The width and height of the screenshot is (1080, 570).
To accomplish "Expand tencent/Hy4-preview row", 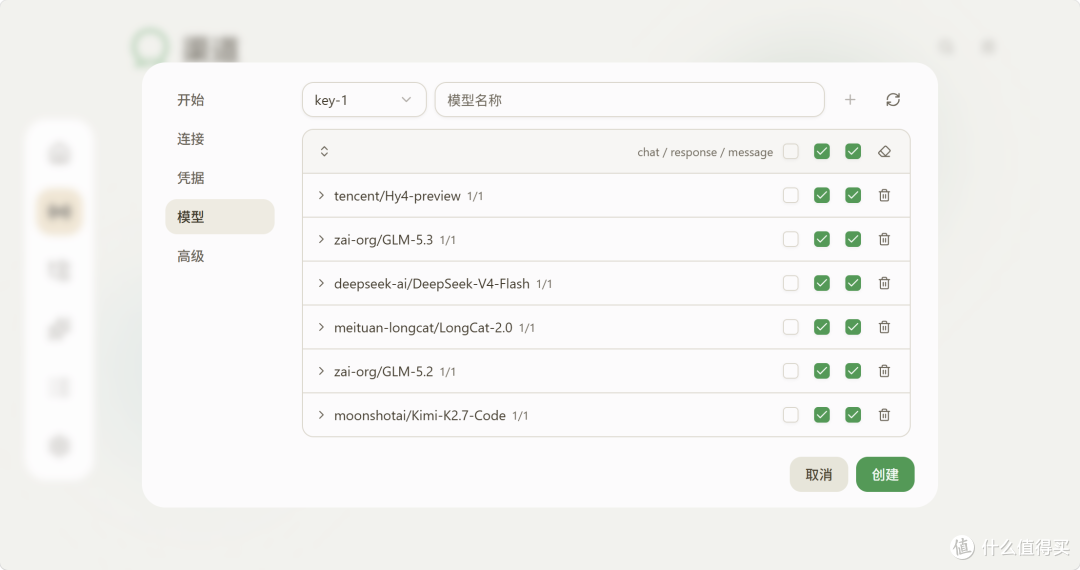I will pos(321,196).
